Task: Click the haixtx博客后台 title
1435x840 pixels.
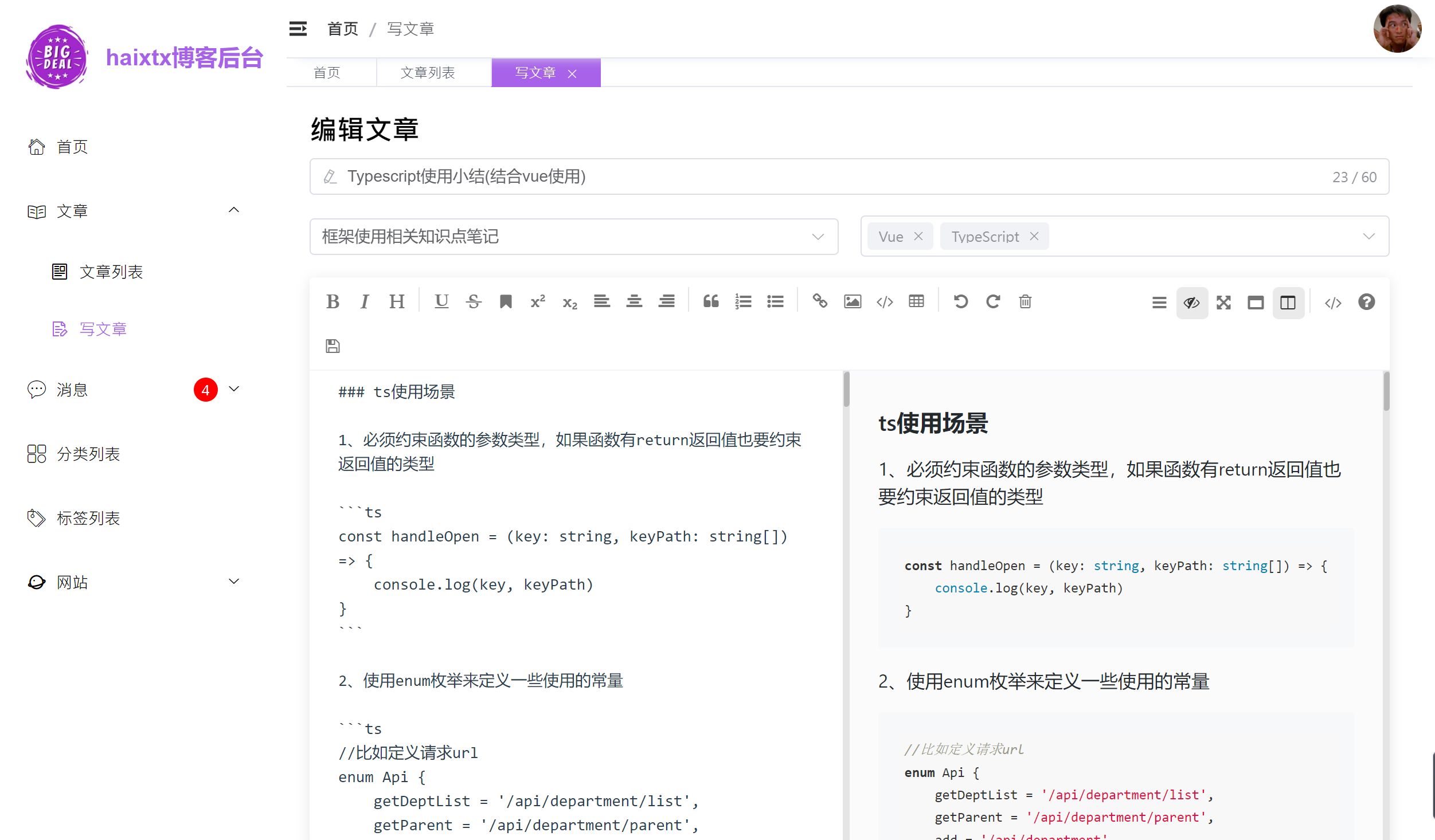Action: pos(185,57)
